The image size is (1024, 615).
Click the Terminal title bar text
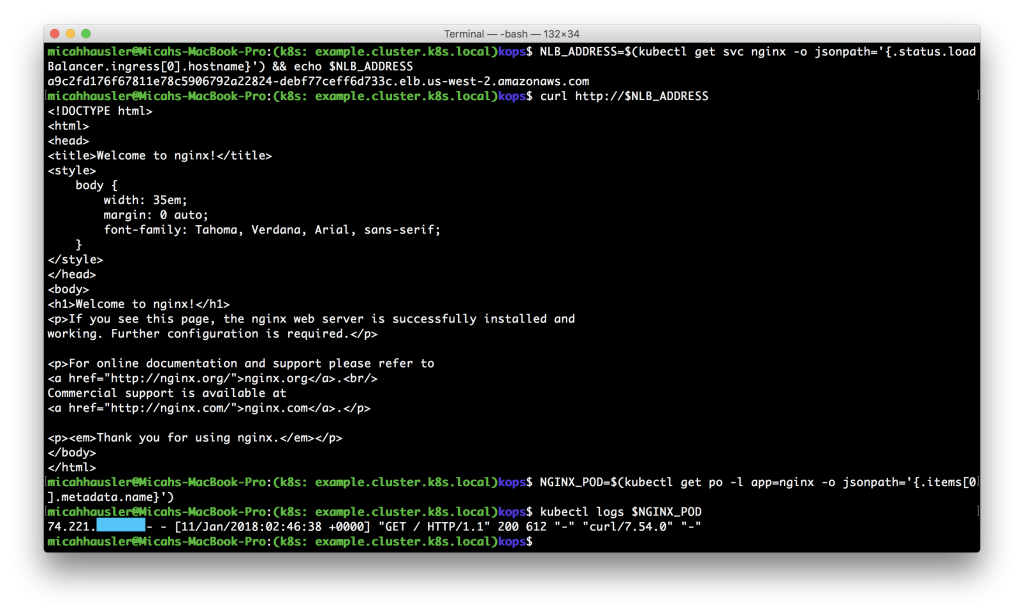pyautogui.click(x=511, y=34)
